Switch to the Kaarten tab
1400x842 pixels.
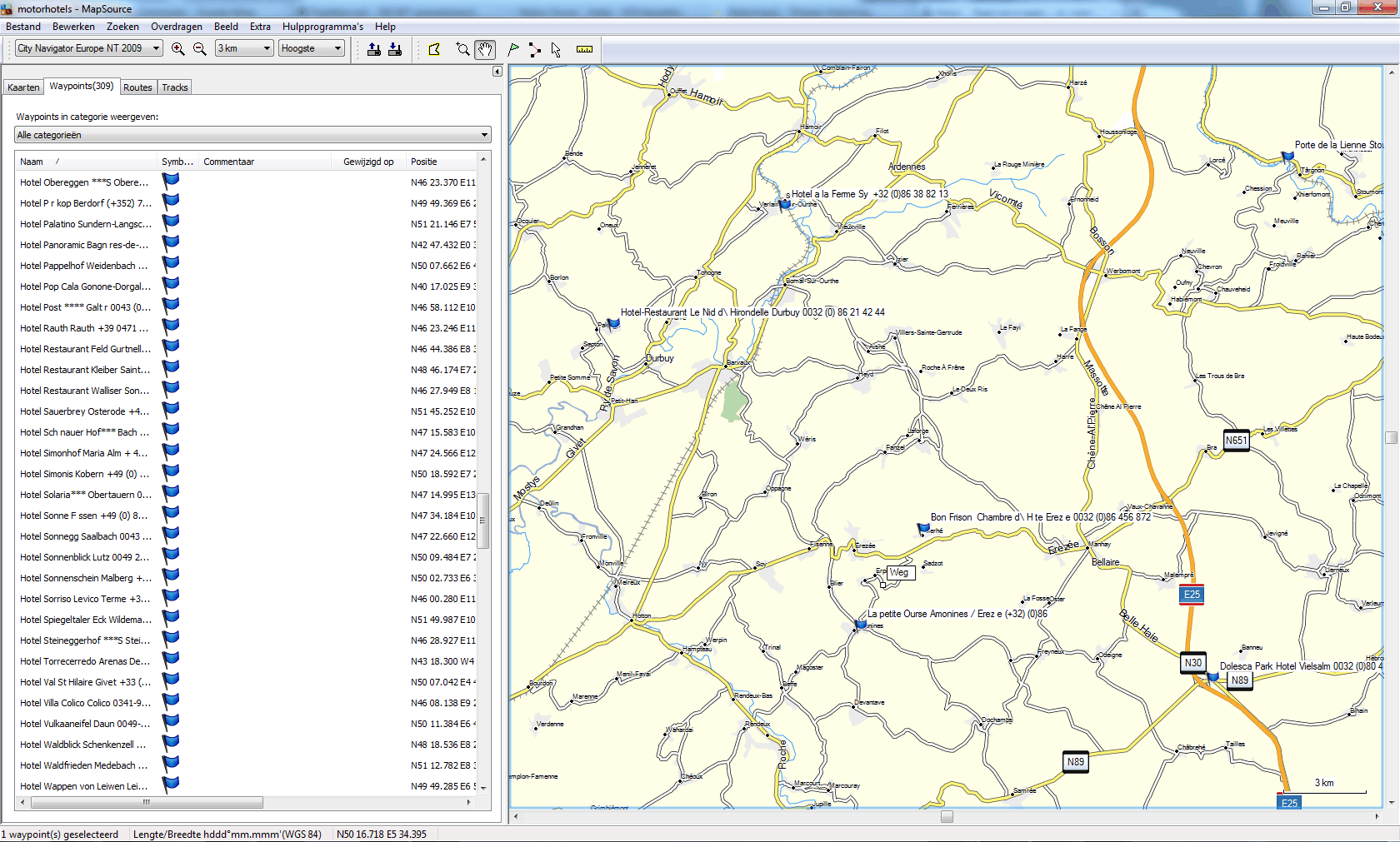[x=23, y=87]
